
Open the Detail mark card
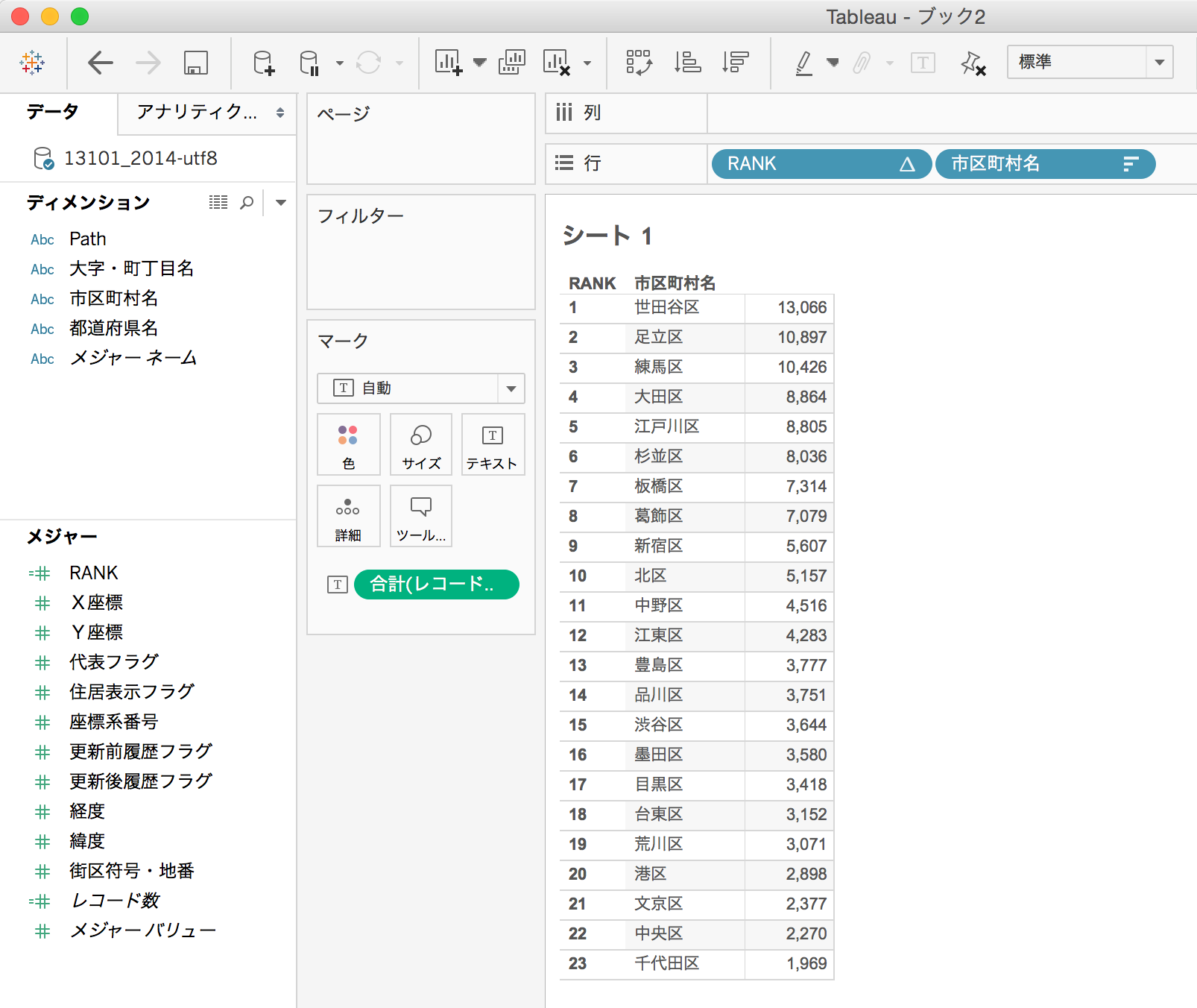348,516
